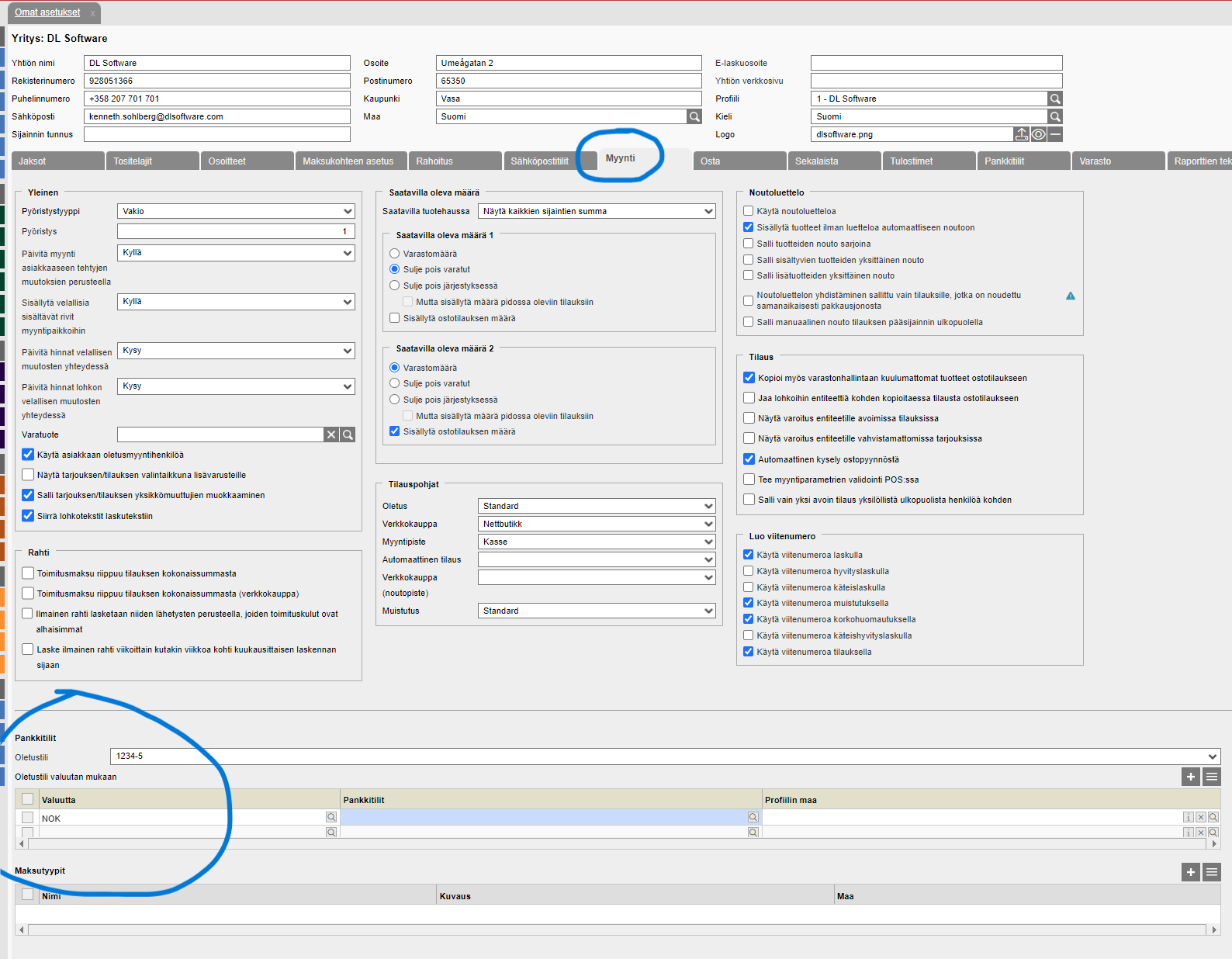The image size is (1232, 959).
Task: Search Pankkitilit in the empty second row
Action: pyautogui.click(x=753, y=832)
